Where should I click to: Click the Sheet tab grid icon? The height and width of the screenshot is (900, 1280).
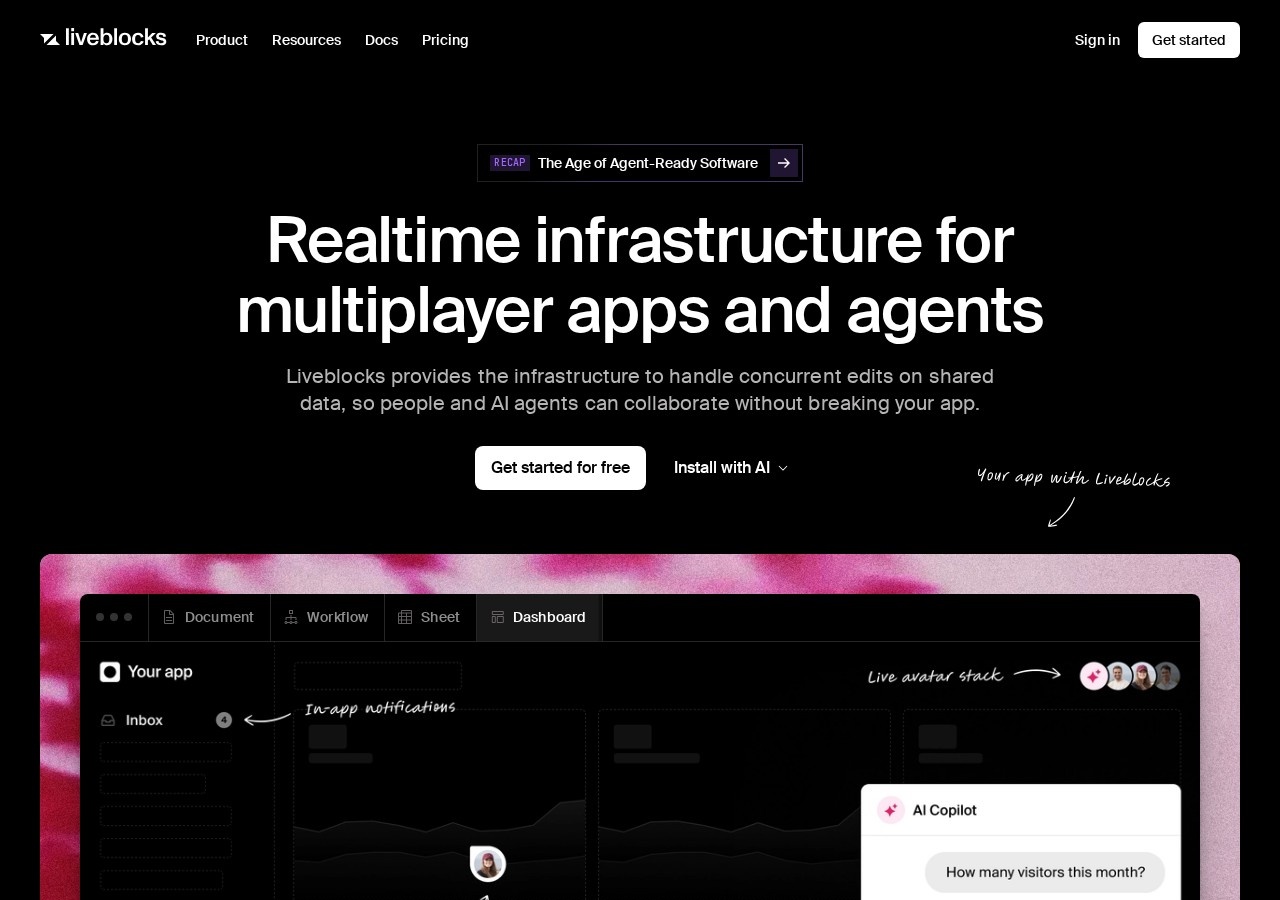(405, 617)
